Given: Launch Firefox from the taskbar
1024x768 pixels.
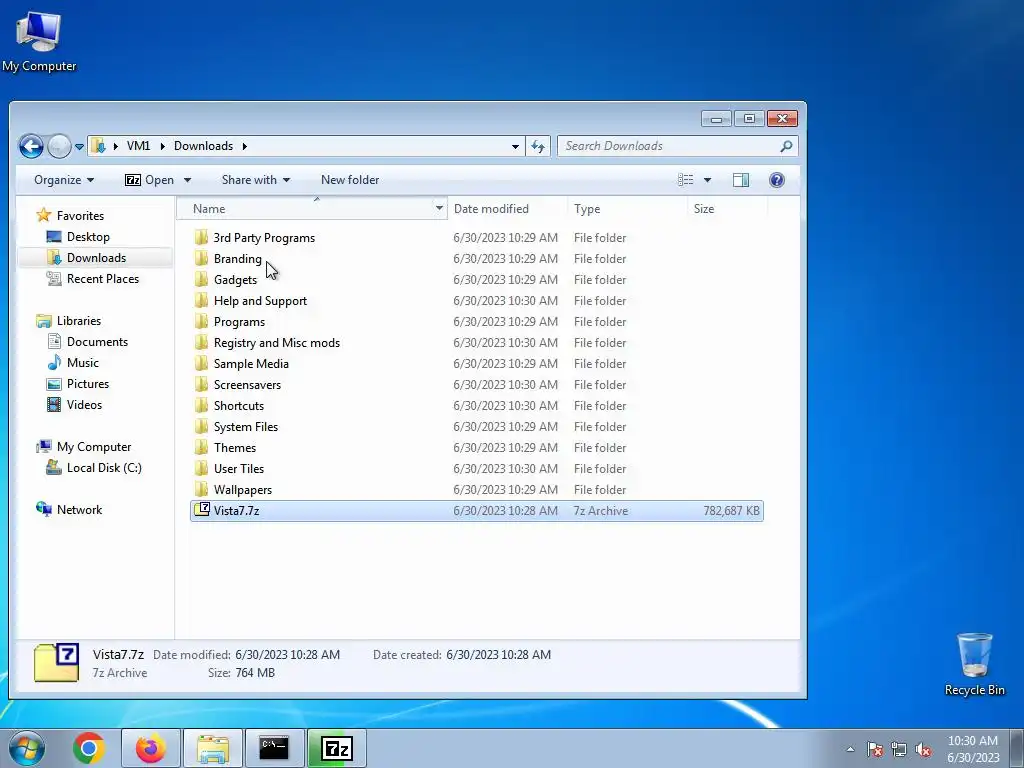Looking at the screenshot, I should (150, 748).
